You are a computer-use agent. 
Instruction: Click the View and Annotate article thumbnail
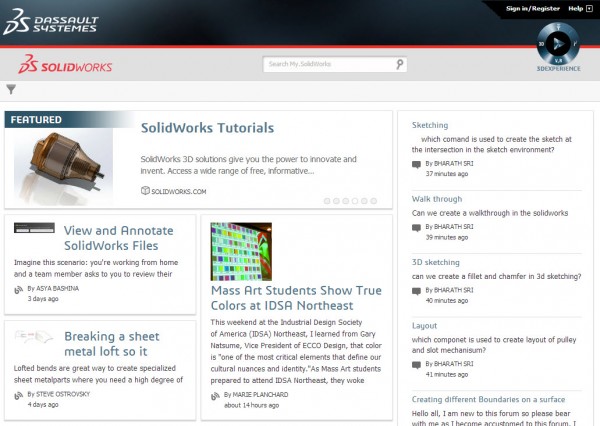click(34, 228)
